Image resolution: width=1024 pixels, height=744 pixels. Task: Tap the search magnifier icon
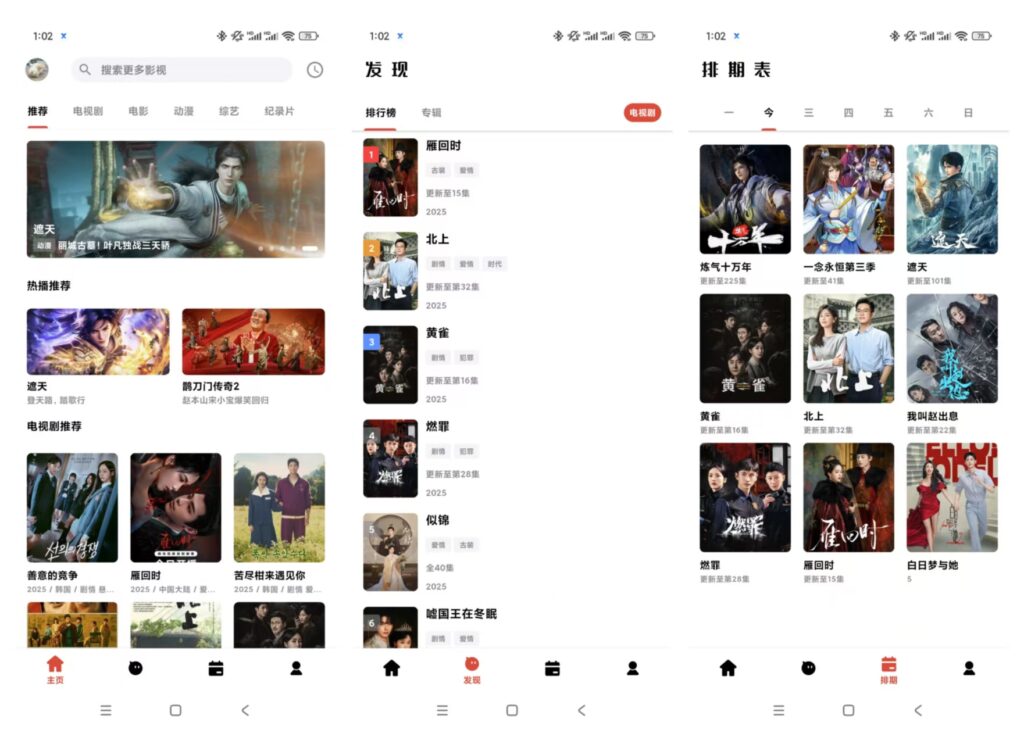point(85,69)
